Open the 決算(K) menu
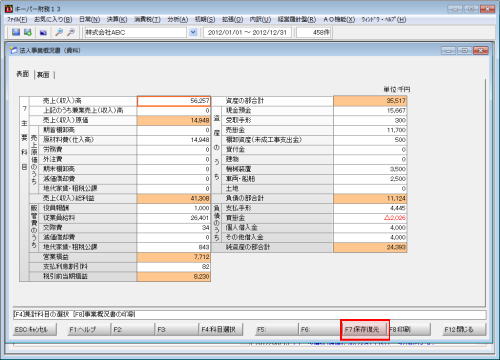 point(117,19)
